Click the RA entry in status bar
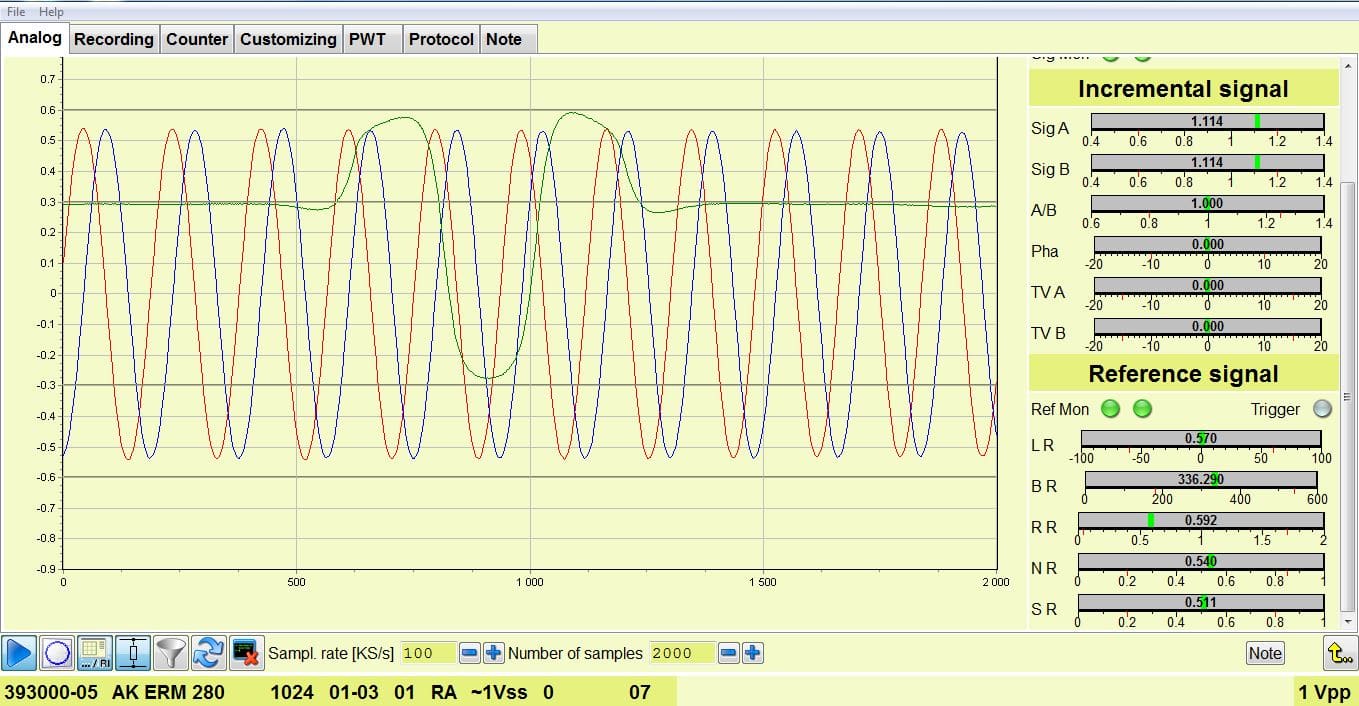The height and width of the screenshot is (706, 1359). [x=444, y=692]
